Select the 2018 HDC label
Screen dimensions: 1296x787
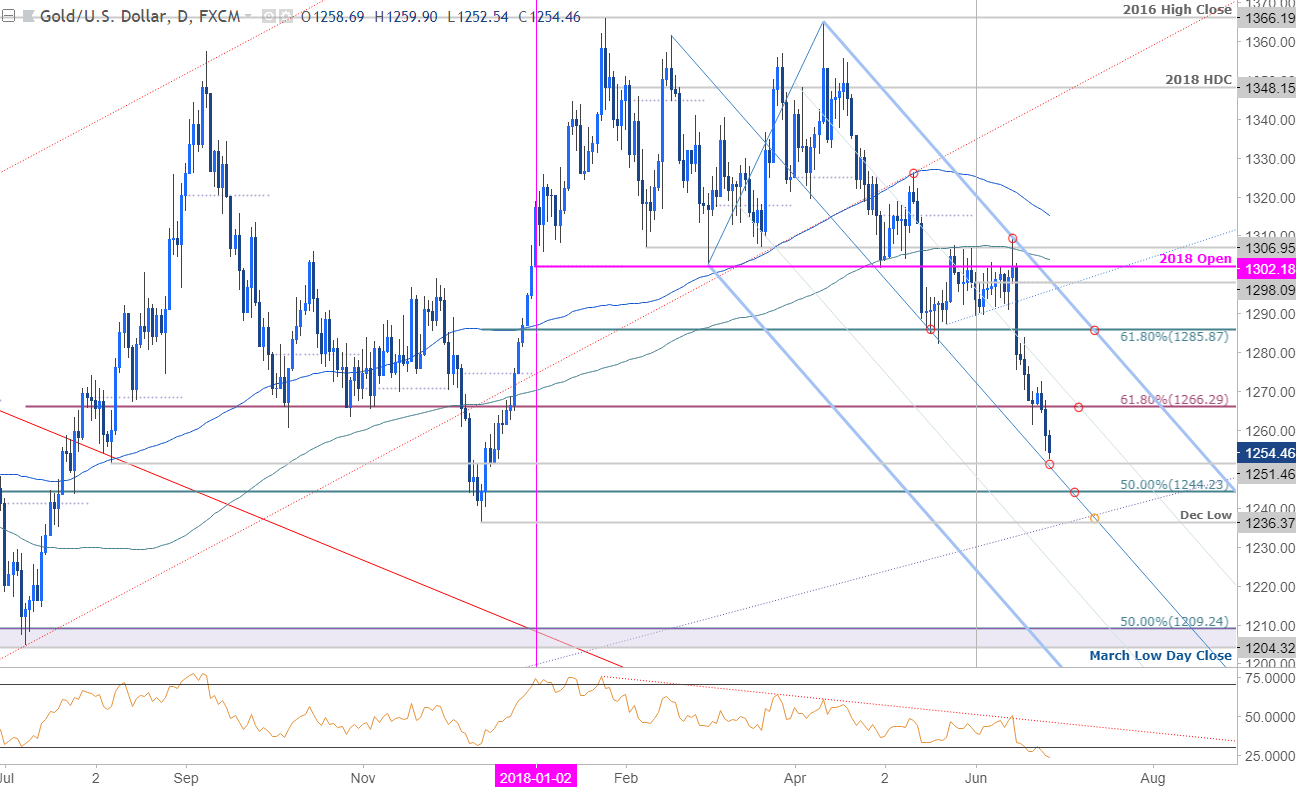[1197, 78]
